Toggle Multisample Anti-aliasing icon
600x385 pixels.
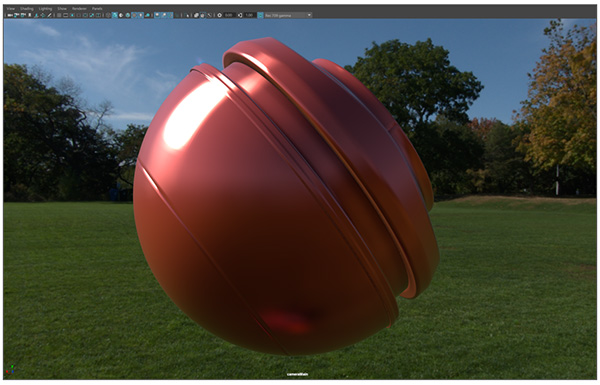pyautogui.click(x=170, y=15)
